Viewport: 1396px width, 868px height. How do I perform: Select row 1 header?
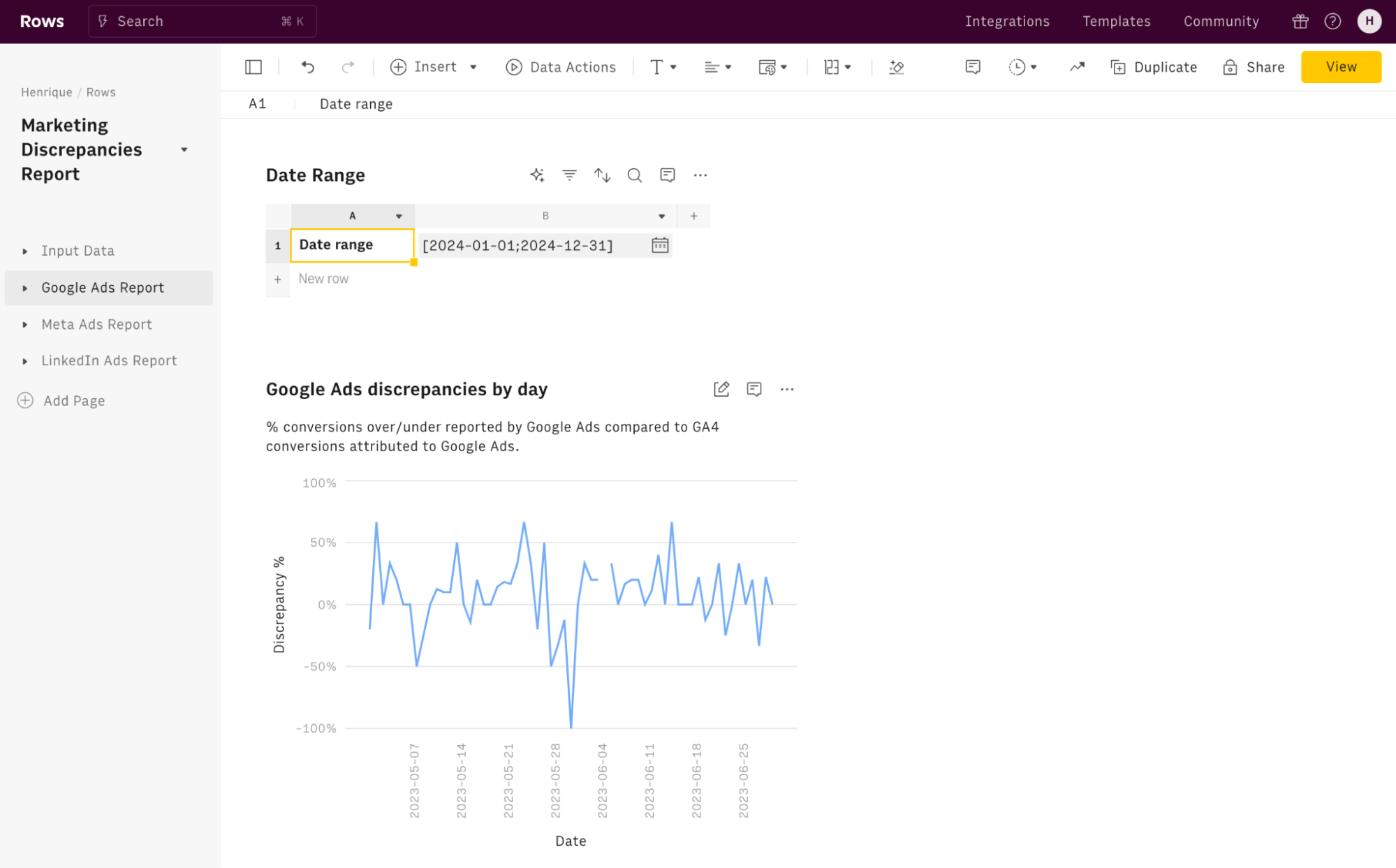(278, 246)
